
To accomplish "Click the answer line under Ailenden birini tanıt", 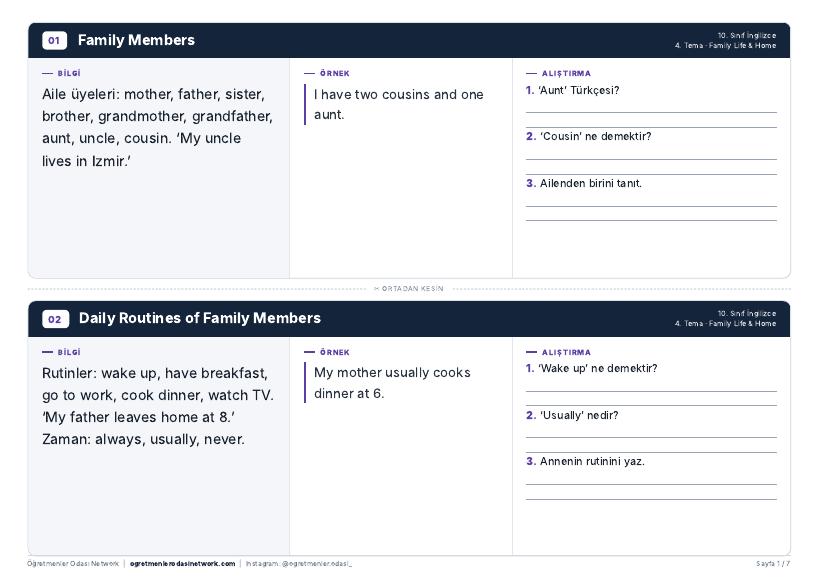I will 651,206.
